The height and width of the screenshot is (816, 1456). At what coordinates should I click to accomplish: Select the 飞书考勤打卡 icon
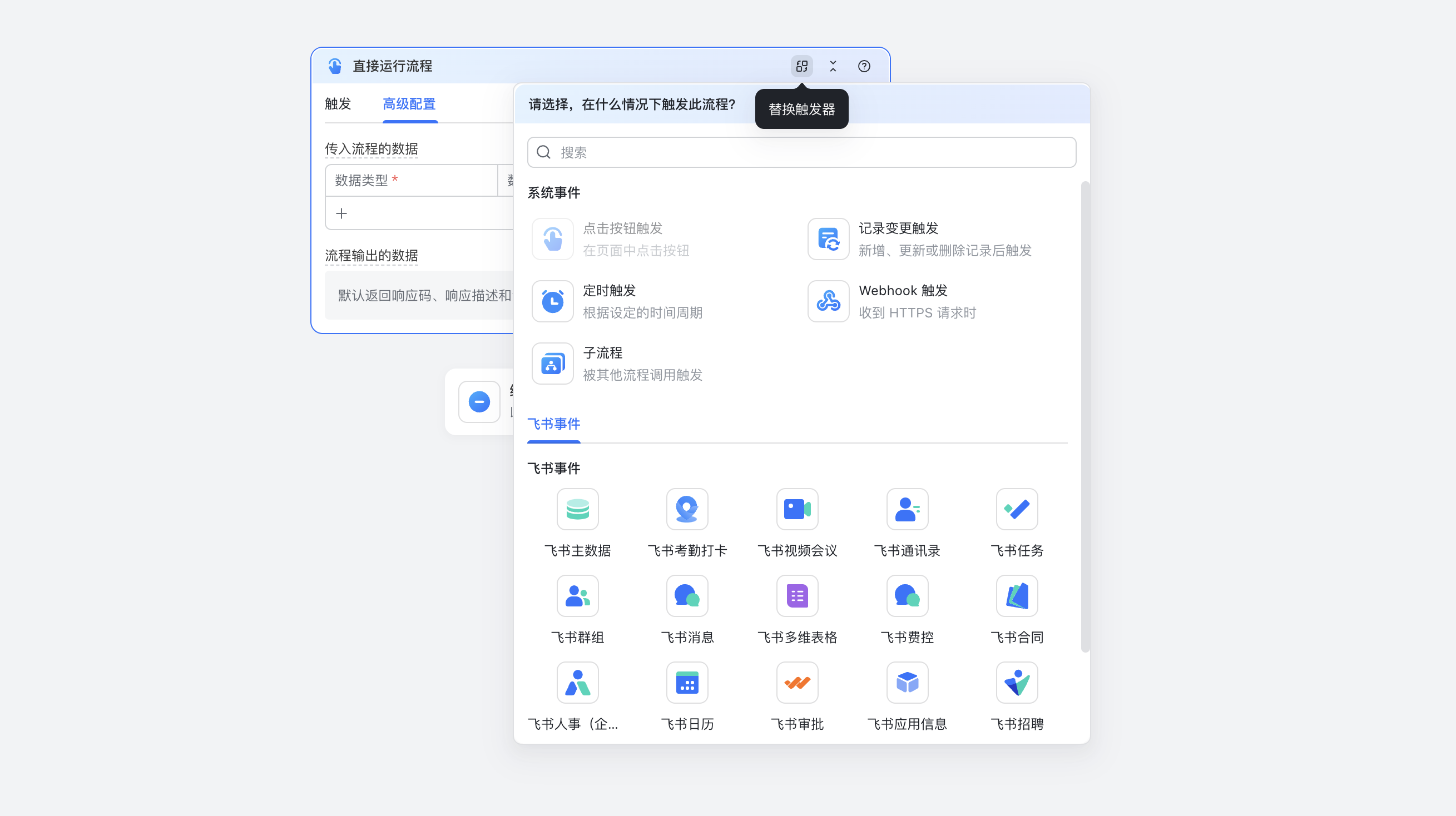point(687,509)
